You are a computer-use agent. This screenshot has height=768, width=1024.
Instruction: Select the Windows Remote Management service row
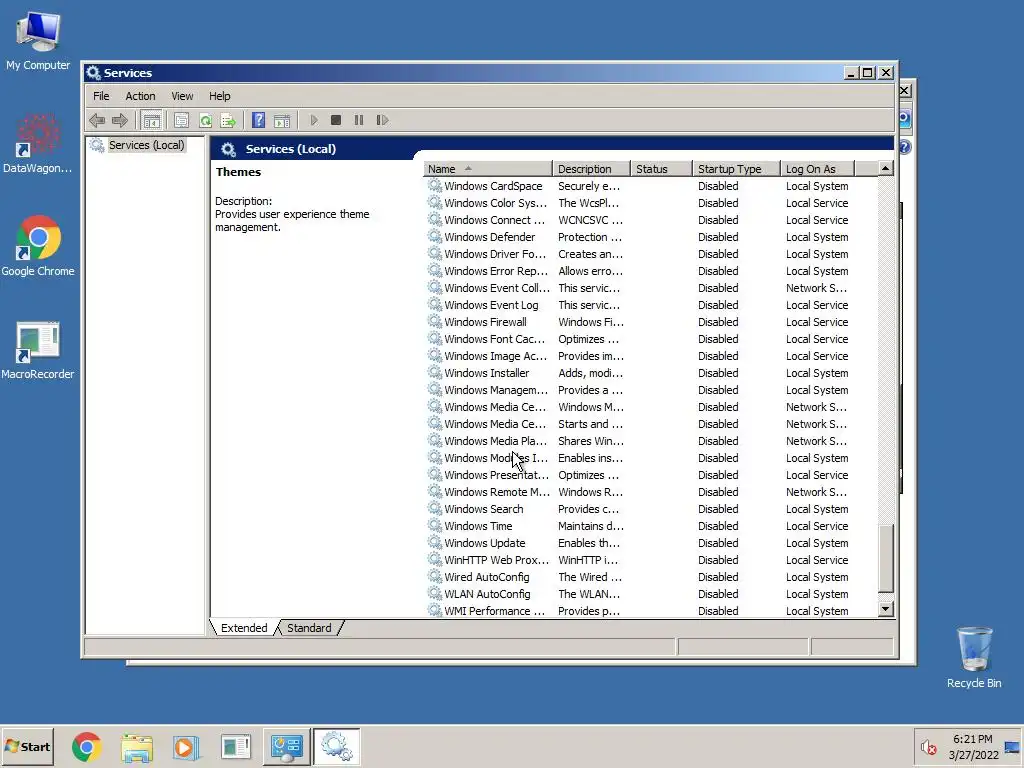[650, 492]
